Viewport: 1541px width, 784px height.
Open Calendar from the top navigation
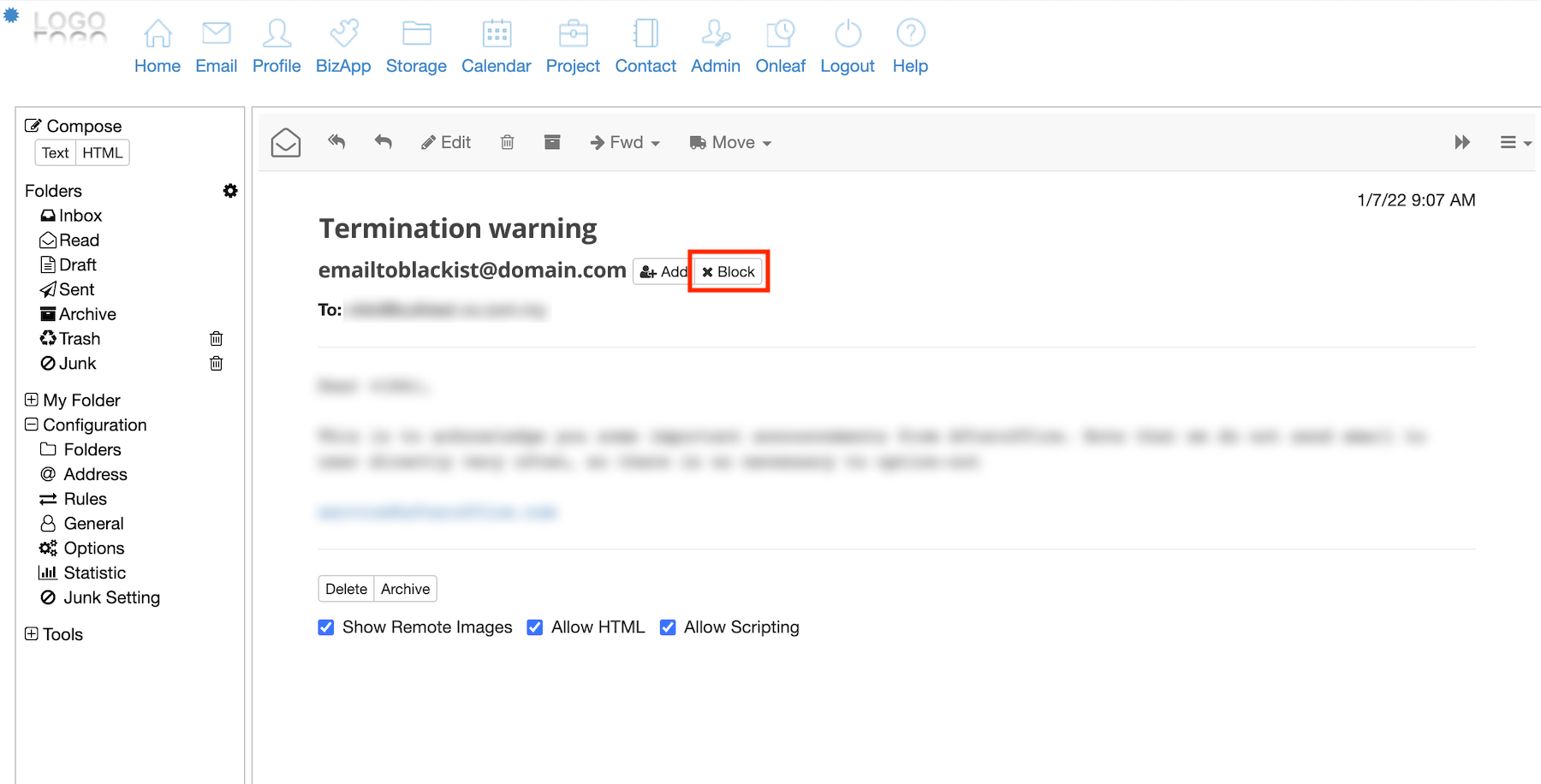pos(496,48)
